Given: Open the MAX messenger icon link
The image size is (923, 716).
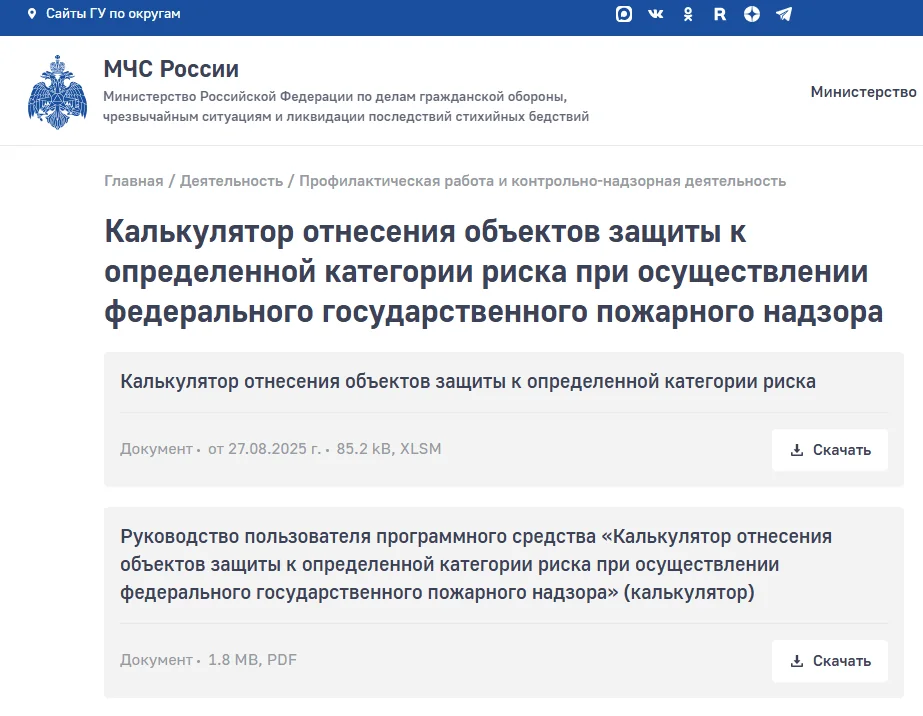Looking at the screenshot, I should pos(624,14).
